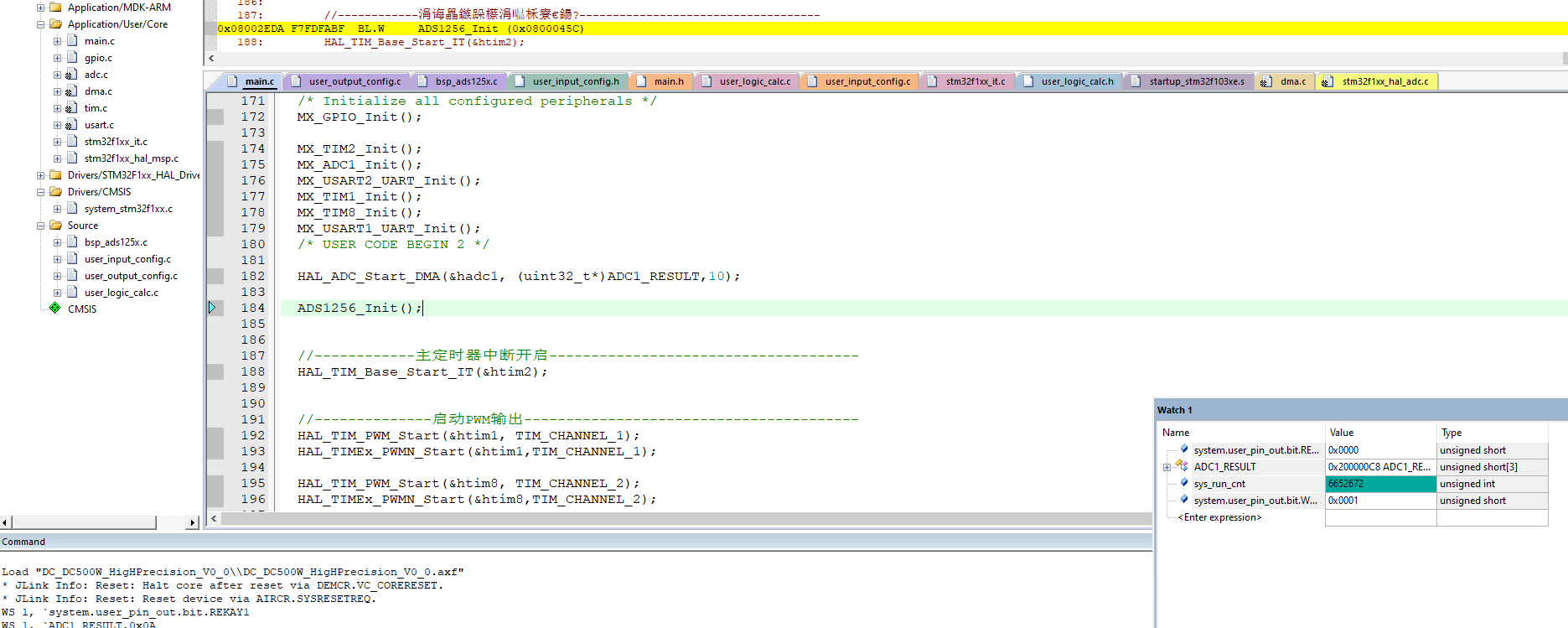Screen dimensions: 1568x628
Task: Click the dma.c tab file icon
Action: tap(1265, 81)
